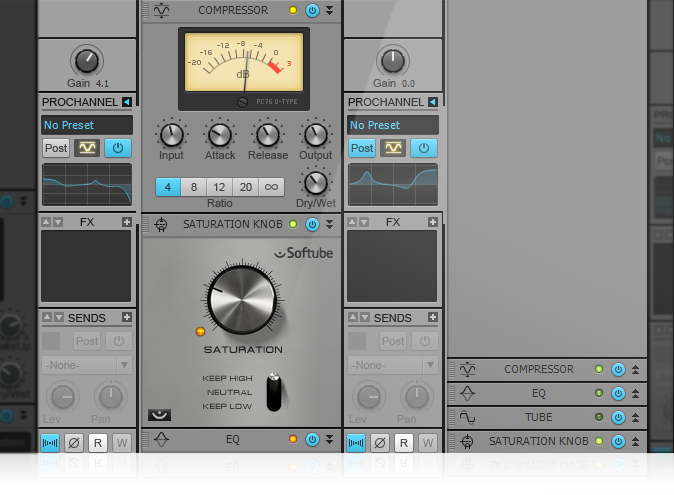The width and height of the screenshot is (674, 495).
Task: Open the right strip EQ graph thumbnail
Action: click(x=393, y=185)
